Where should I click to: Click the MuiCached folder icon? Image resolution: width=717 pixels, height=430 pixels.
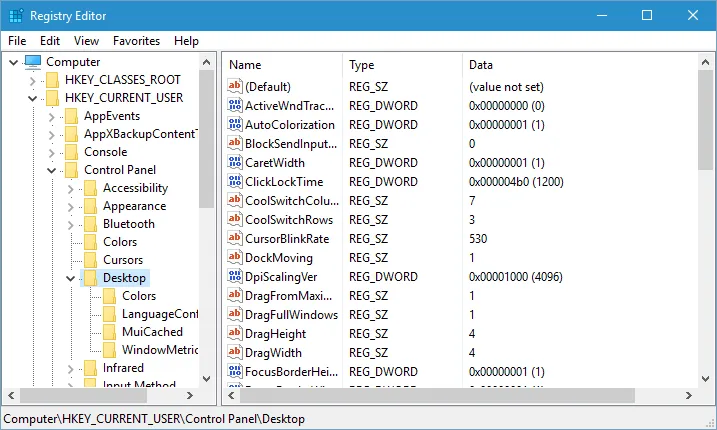click(109, 332)
